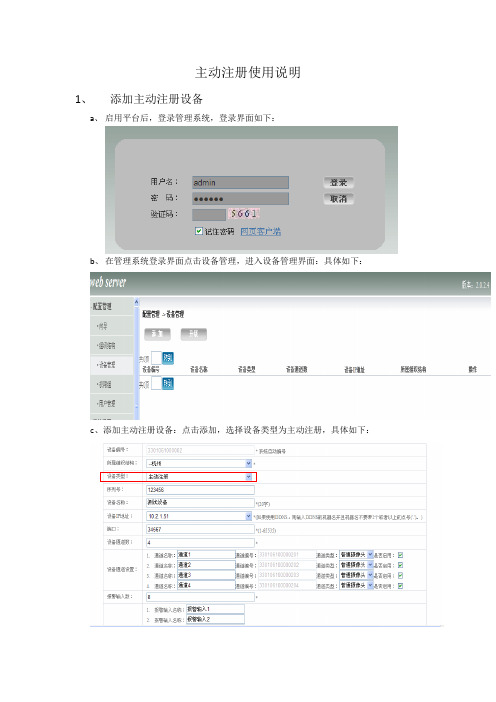Click the serial number field with 123456
Screen dimensions: 496x702
pyautogui.click(x=200, y=490)
